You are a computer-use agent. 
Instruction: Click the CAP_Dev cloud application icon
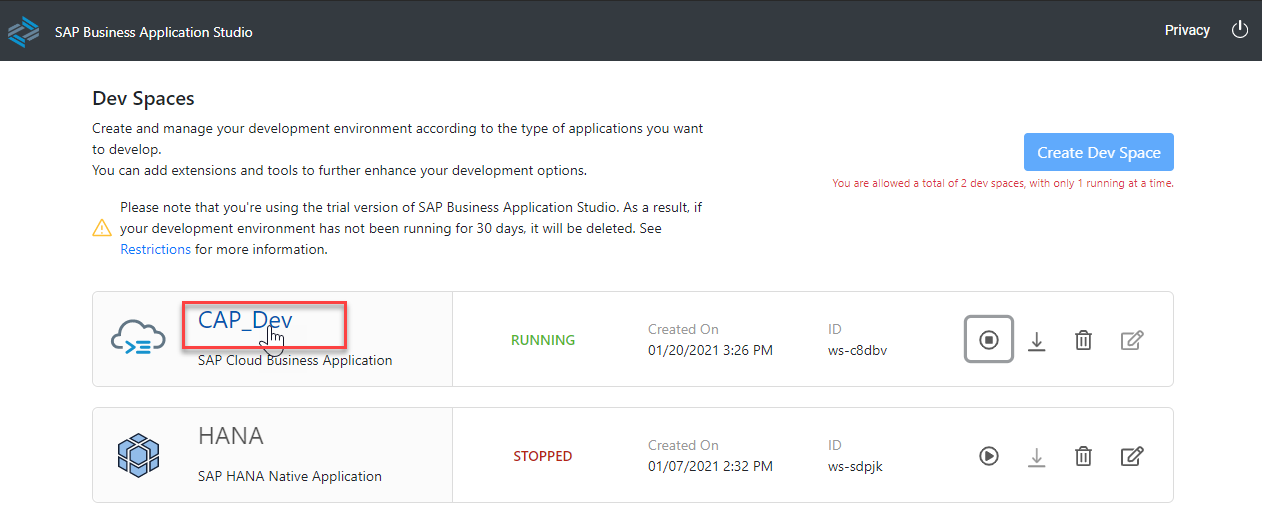[138, 340]
